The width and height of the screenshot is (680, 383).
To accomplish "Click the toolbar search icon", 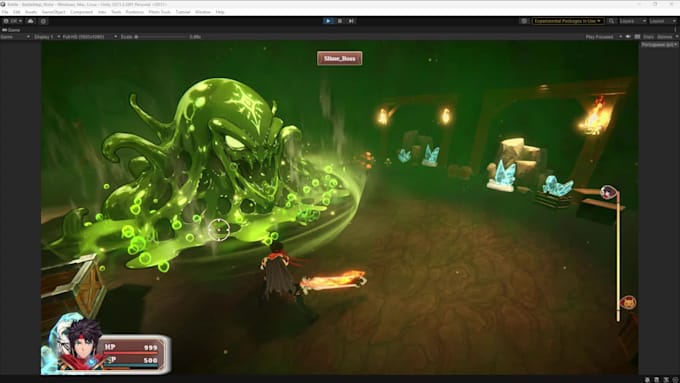I will tap(611, 21).
